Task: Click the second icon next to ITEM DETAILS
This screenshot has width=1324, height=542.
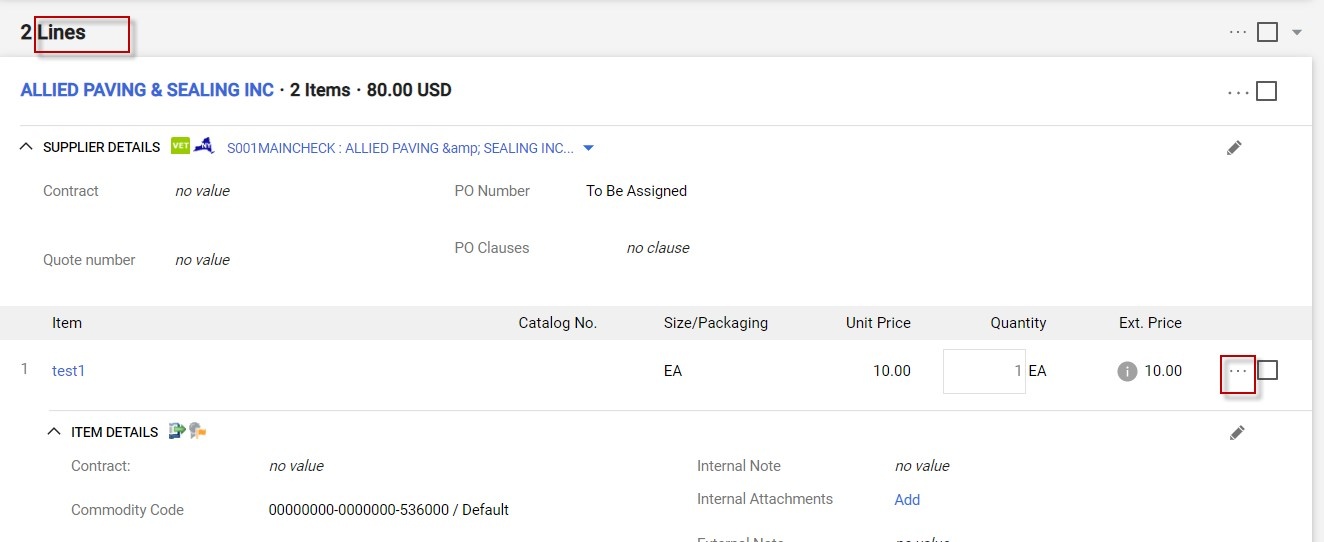Action: tap(198, 431)
